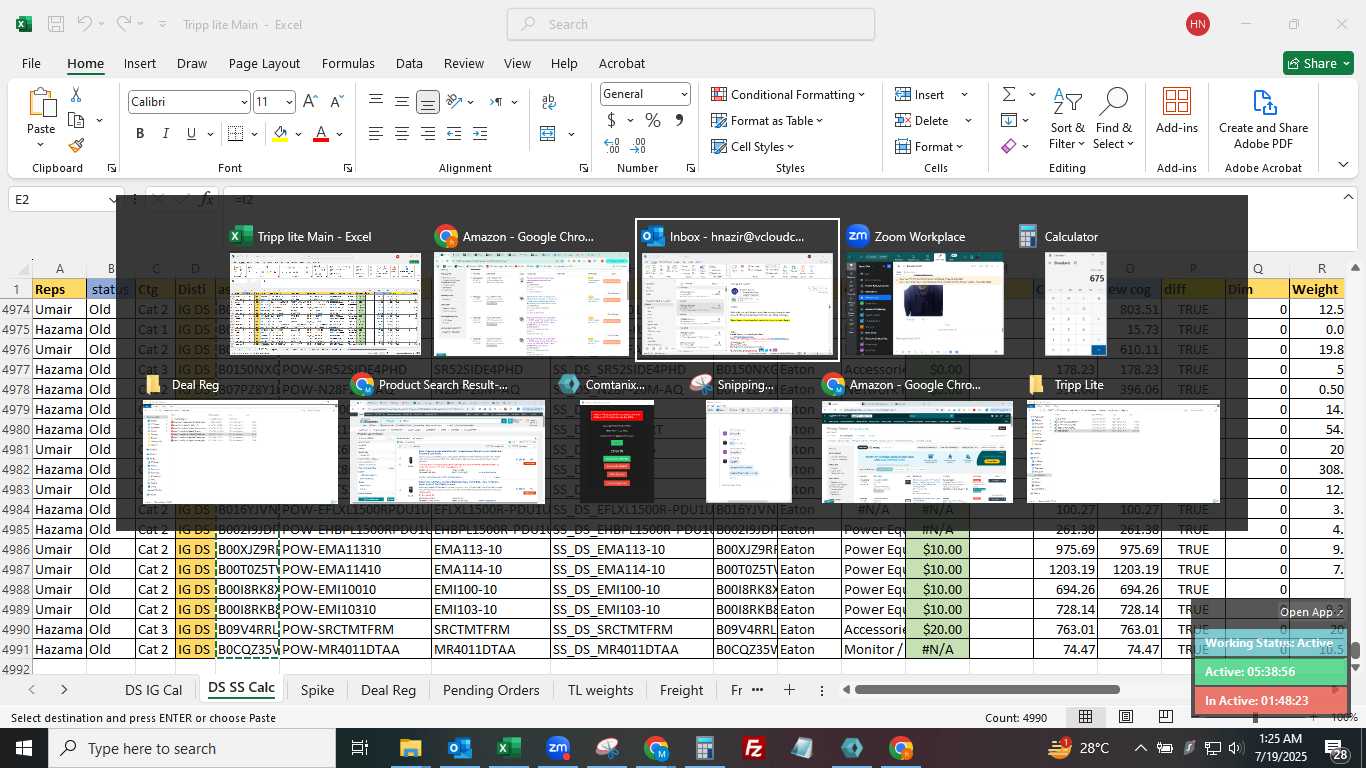Open the Insert ribbon tab
Image resolution: width=1366 pixels, height=768 pixels.
click(x=140, y=63)
